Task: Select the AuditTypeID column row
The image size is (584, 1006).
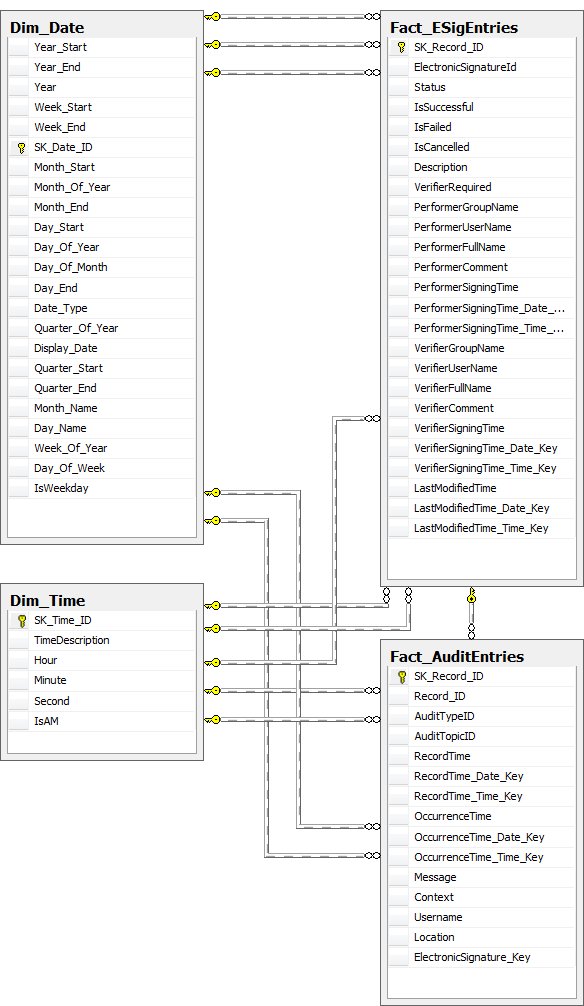Action: (x=481, y=716)
